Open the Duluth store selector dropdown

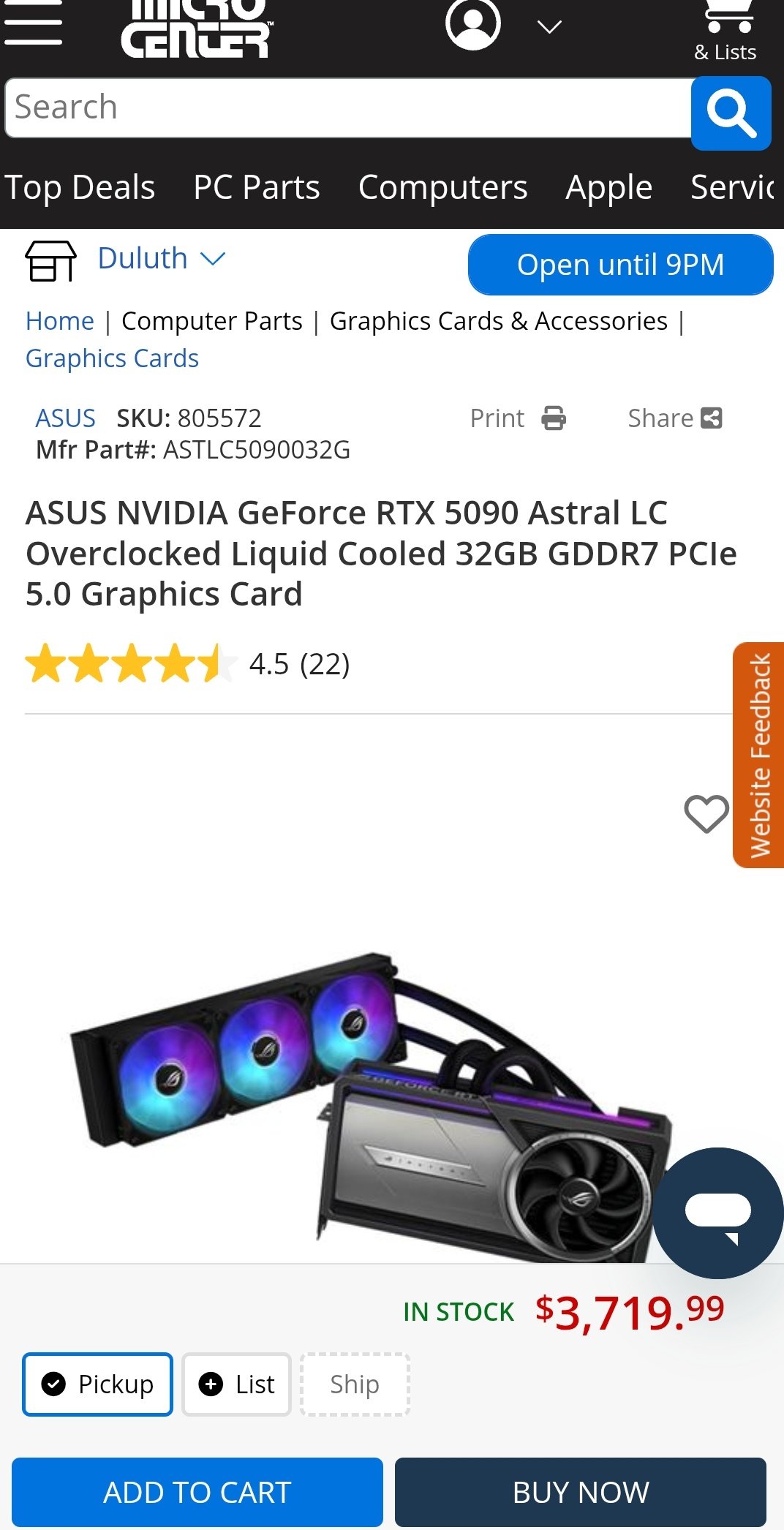(x=162, y=259)
